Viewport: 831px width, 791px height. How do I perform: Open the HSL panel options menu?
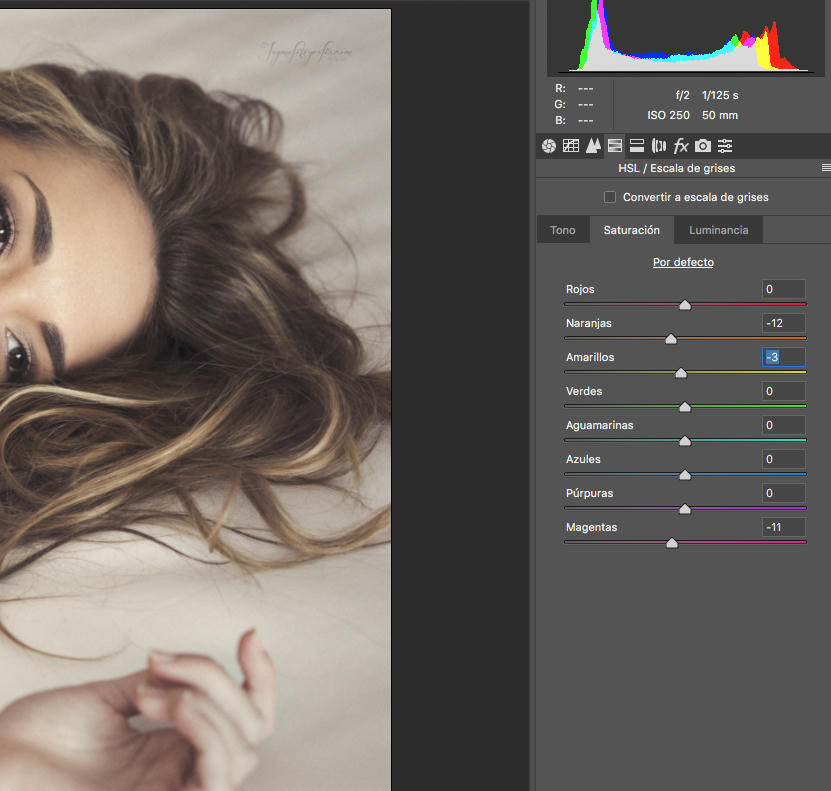[x=826, y=168]
